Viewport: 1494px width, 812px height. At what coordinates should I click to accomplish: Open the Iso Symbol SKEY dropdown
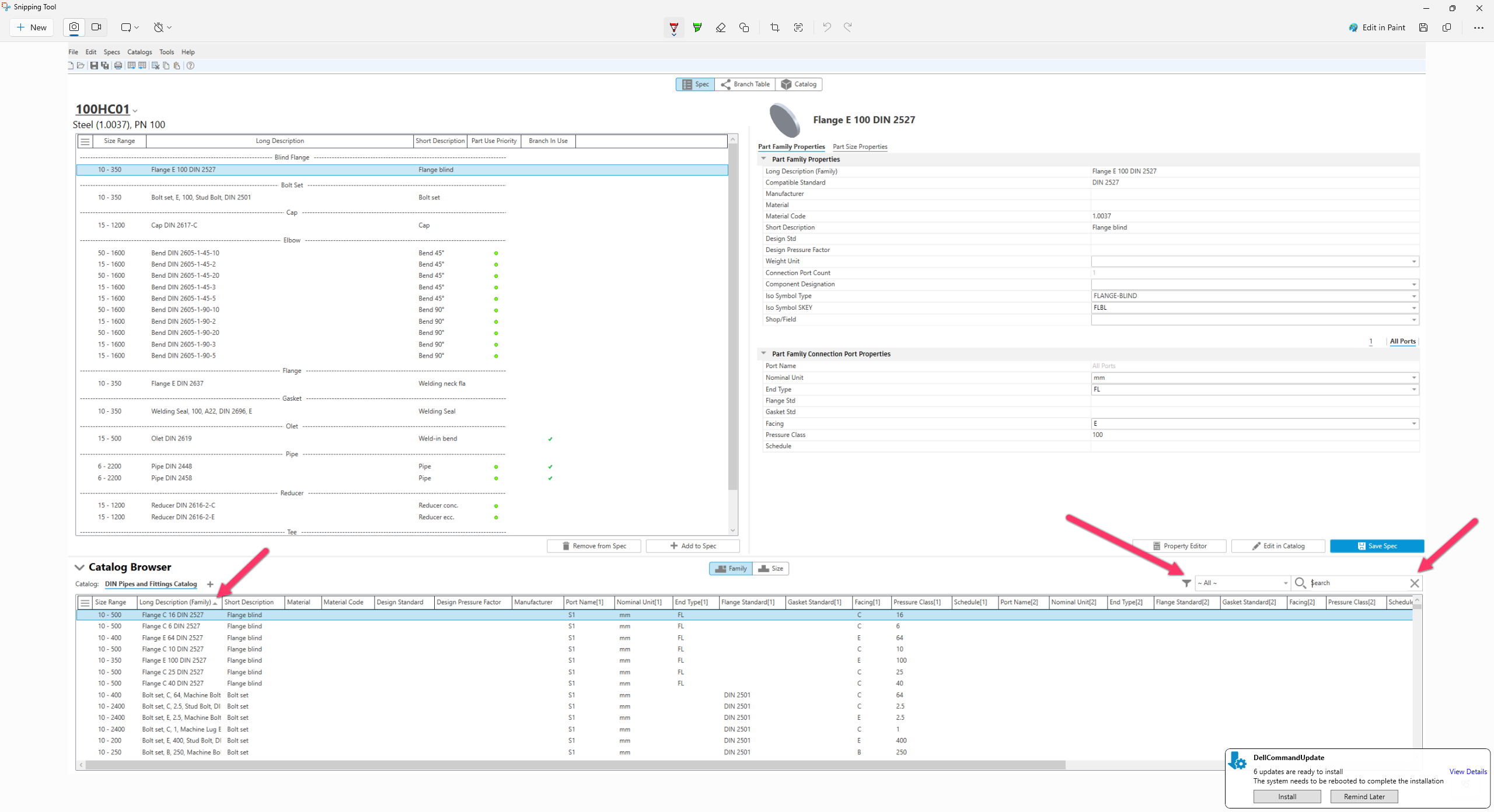pos(1414,307)
